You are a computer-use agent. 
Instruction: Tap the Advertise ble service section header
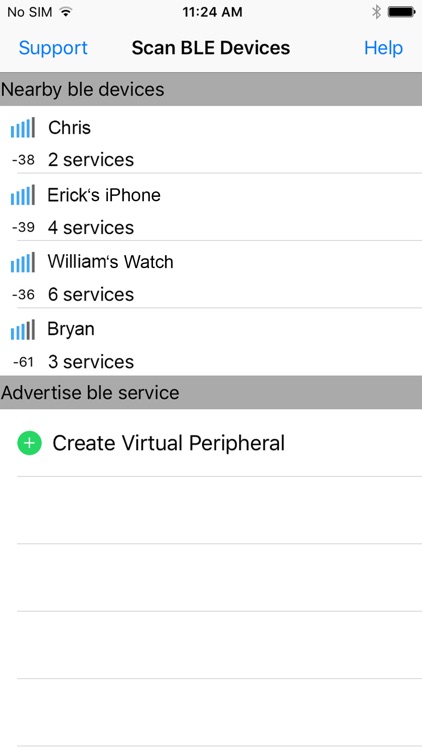[211, 392]
